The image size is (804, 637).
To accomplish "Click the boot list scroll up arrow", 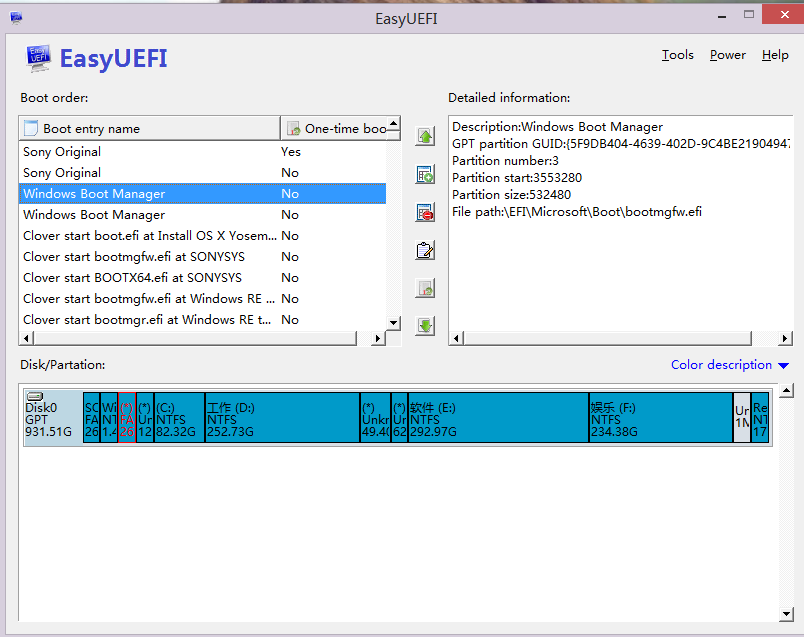I will pyautogui.click(x=393, y=123).
